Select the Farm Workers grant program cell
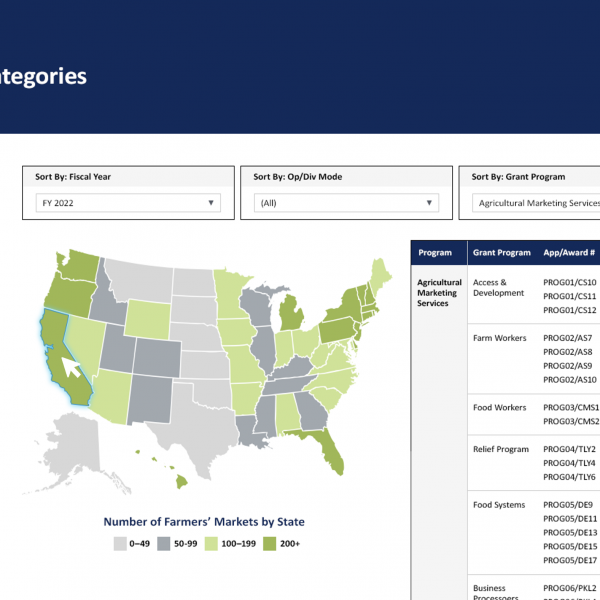 coord(499,338)
